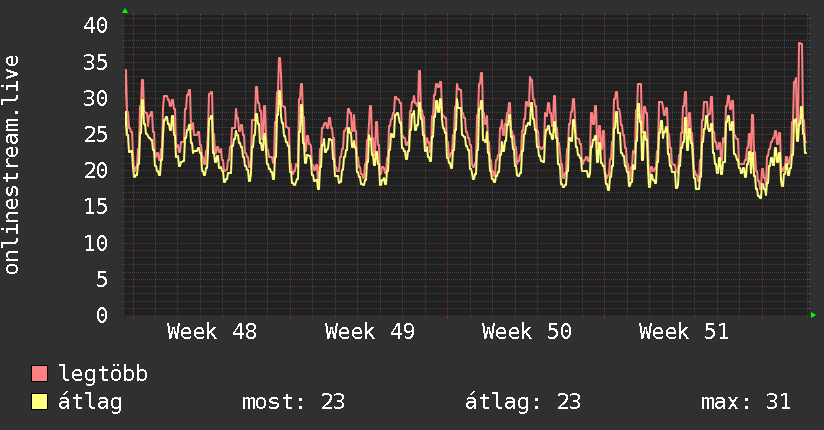Click the 40 label on the y-axis
This screenshot has height=430, width=824.
(95, 26)
